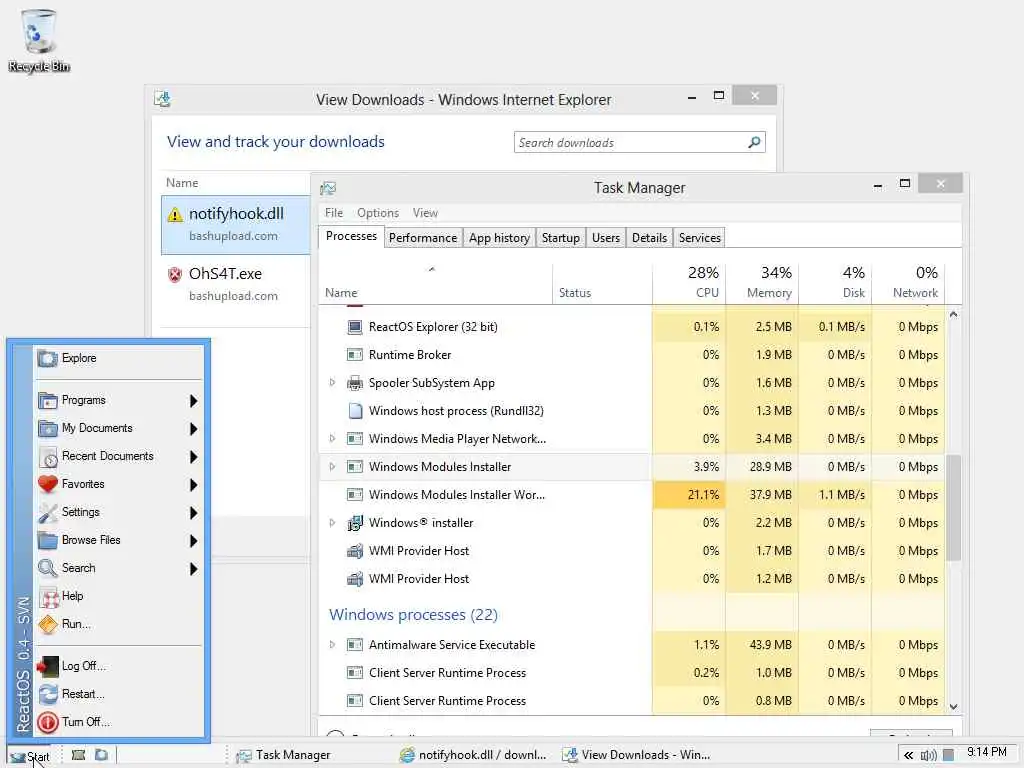Open the File menu in Task Manager

[334, 213]
